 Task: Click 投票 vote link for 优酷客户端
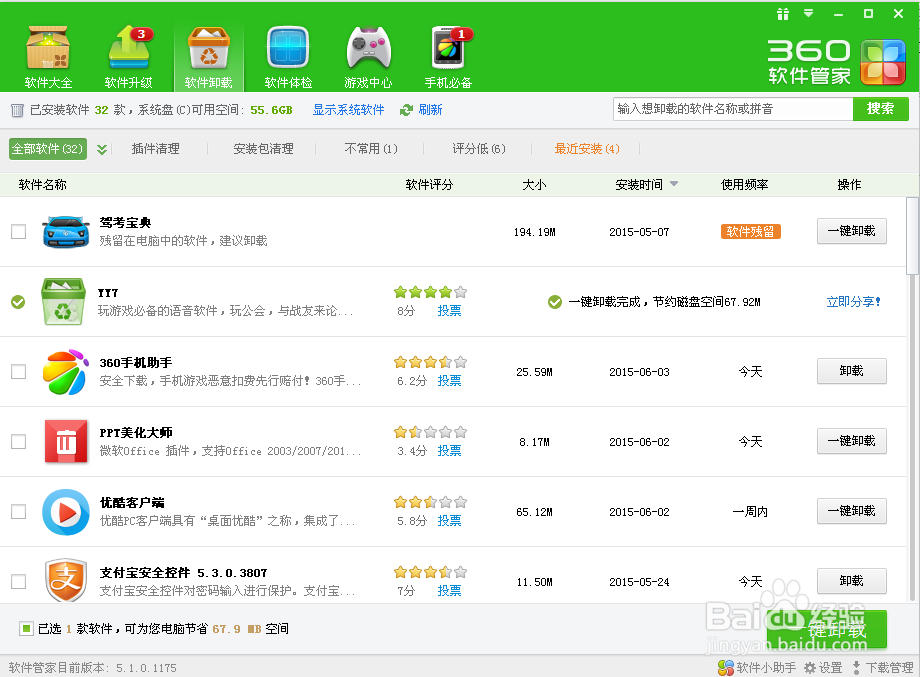pyautogui.click(x=449, y=520)
